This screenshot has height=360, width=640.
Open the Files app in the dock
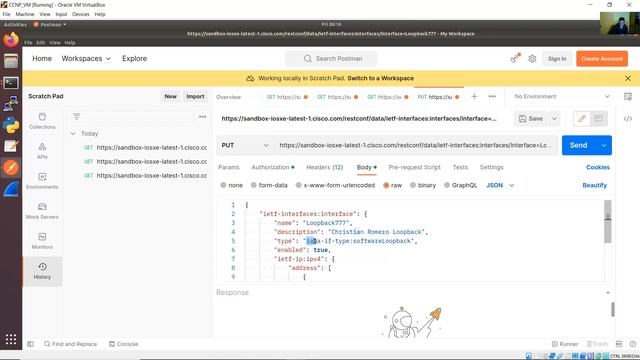point(11,61)
